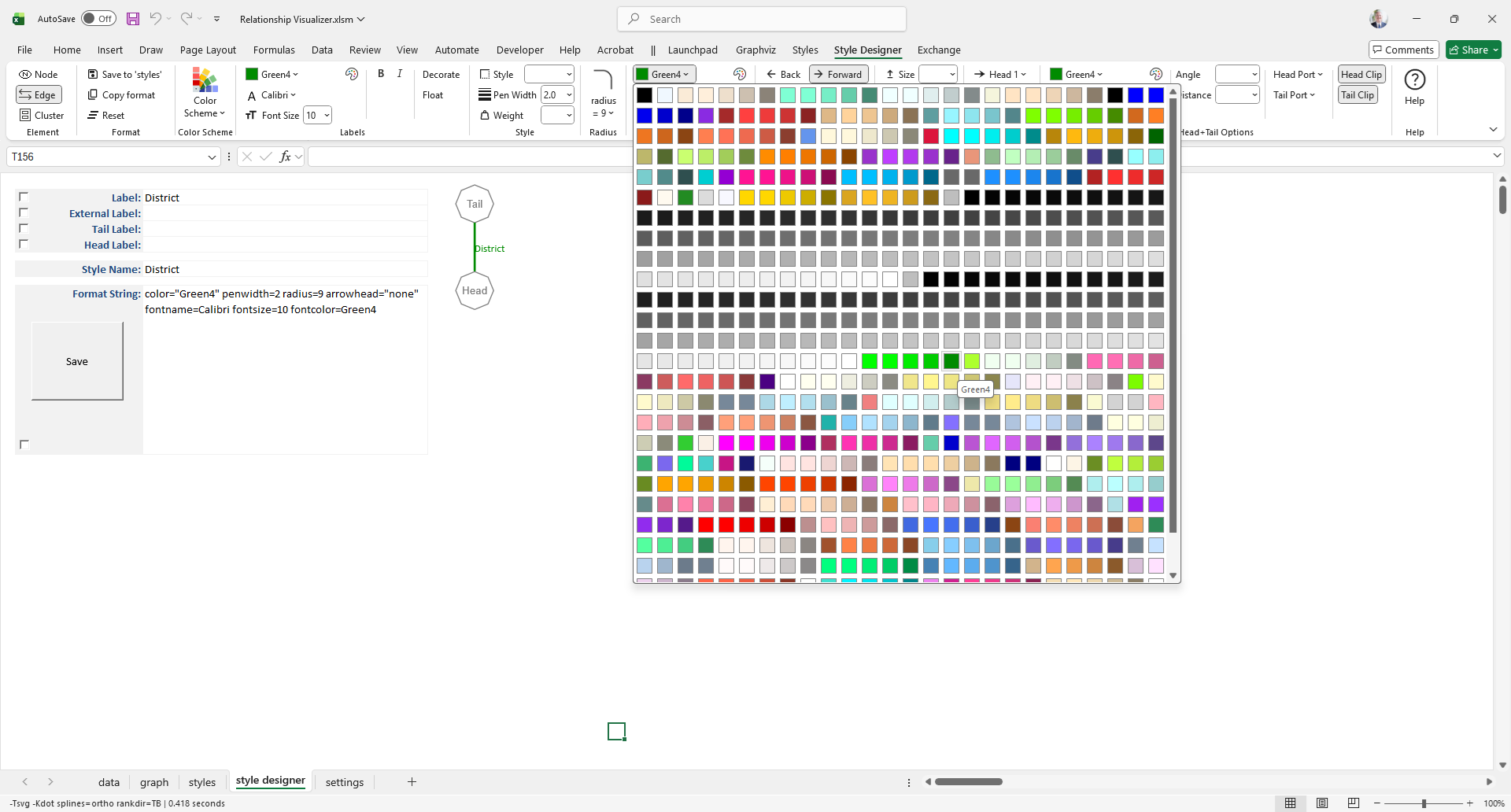Toggle Bold label formatting
Screen dimensions: 1511x812
tap(381, 74)
